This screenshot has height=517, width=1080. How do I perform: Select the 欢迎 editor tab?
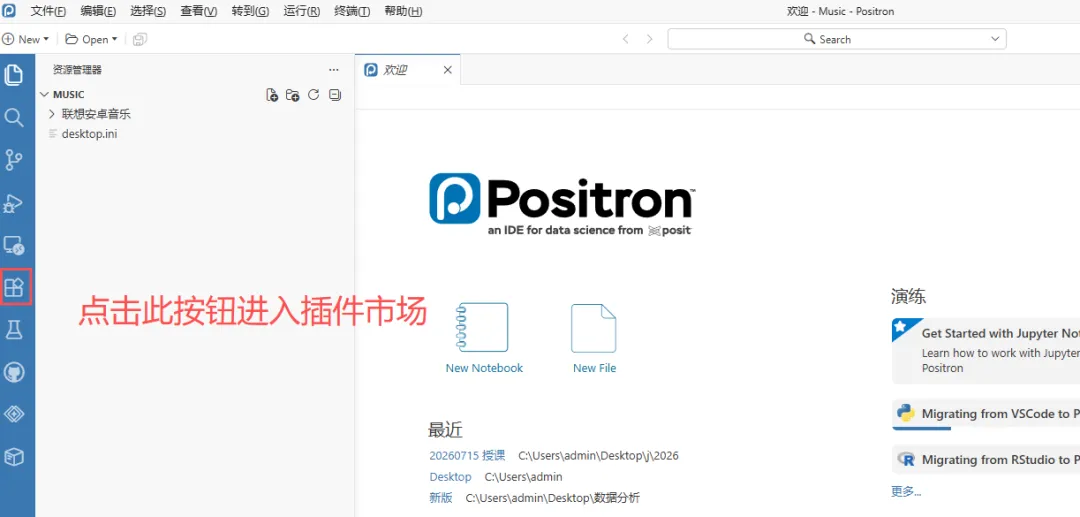pyautogui.click(x=408, y=70)
